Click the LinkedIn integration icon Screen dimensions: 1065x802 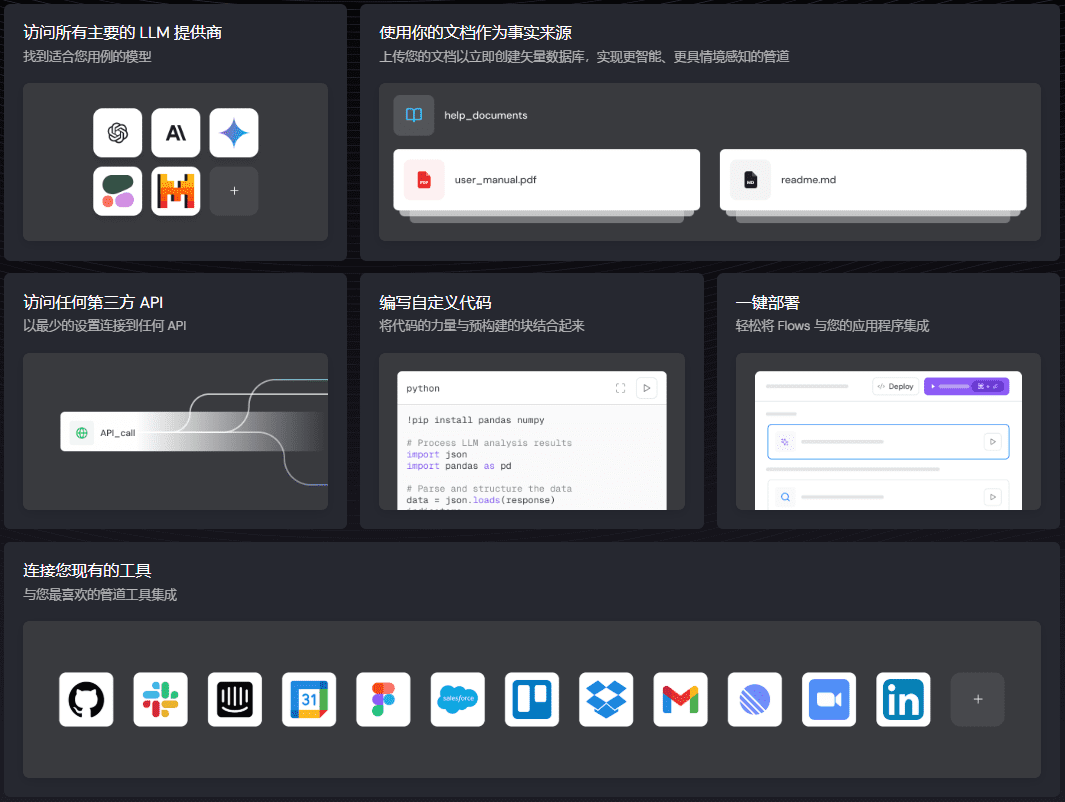point(903,699)
